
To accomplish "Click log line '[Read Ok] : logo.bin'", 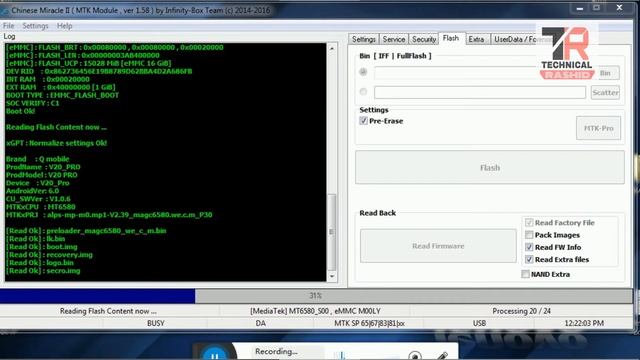I will tap(40, 262).
